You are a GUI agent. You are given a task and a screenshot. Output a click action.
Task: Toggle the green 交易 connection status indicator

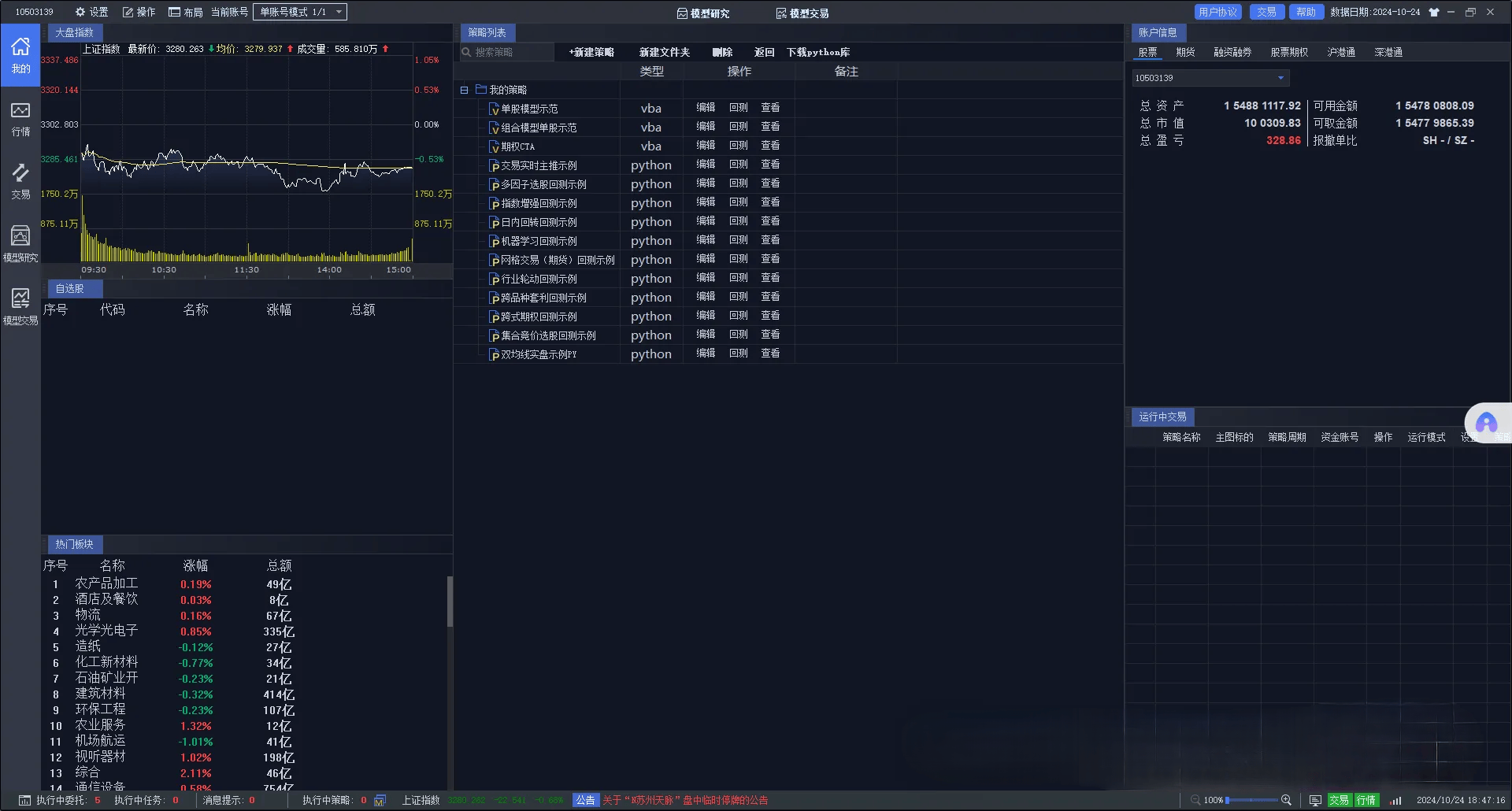coord(1339,800)
